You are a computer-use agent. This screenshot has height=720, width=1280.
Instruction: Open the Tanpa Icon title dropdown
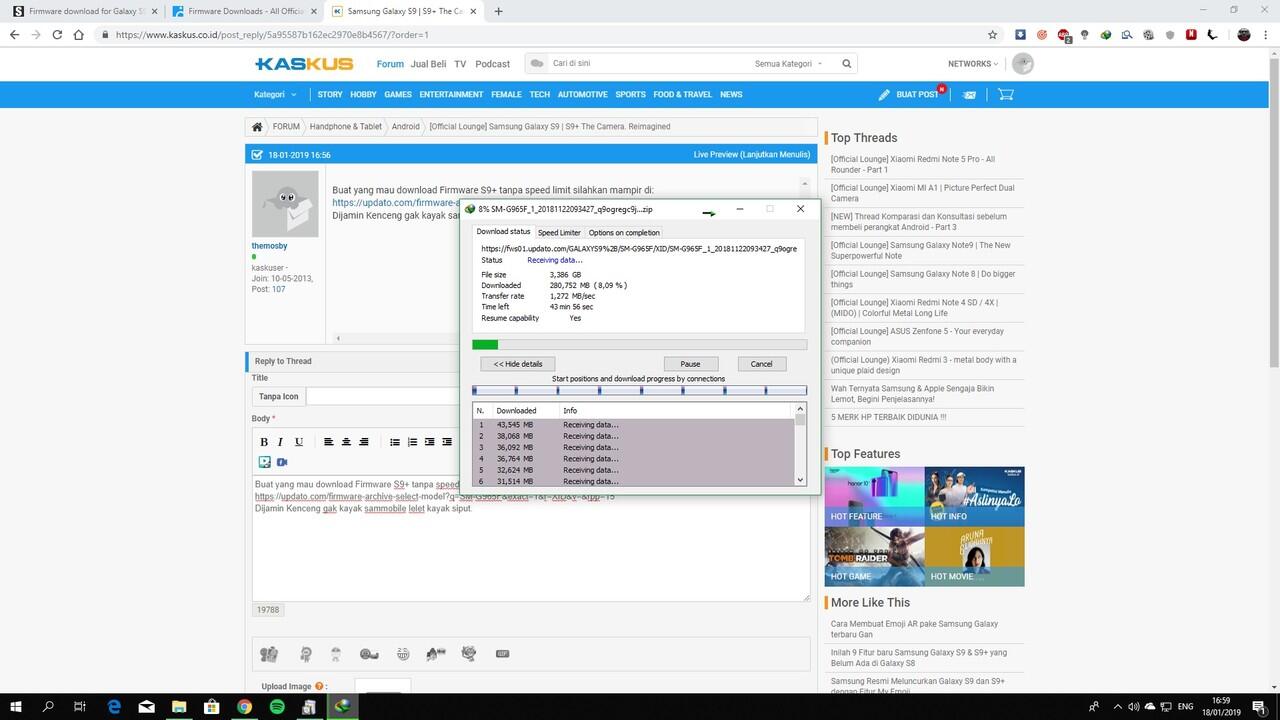(x=279, y=396)
